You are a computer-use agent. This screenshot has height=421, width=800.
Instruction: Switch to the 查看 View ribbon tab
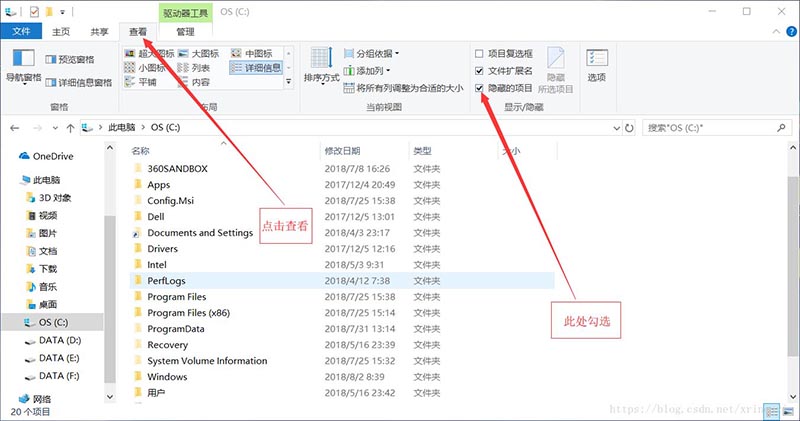[138, 32]
